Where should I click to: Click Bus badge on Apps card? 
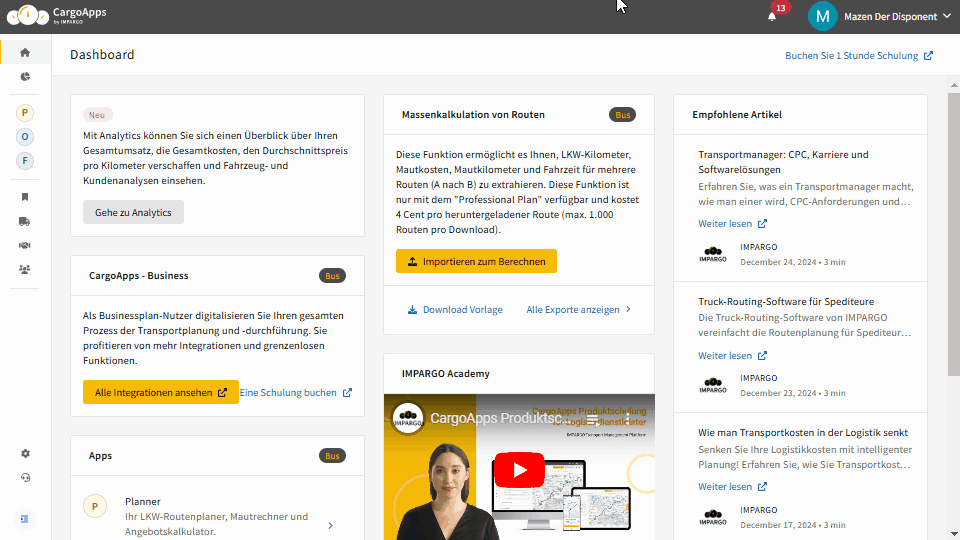(x=332, y=456)
